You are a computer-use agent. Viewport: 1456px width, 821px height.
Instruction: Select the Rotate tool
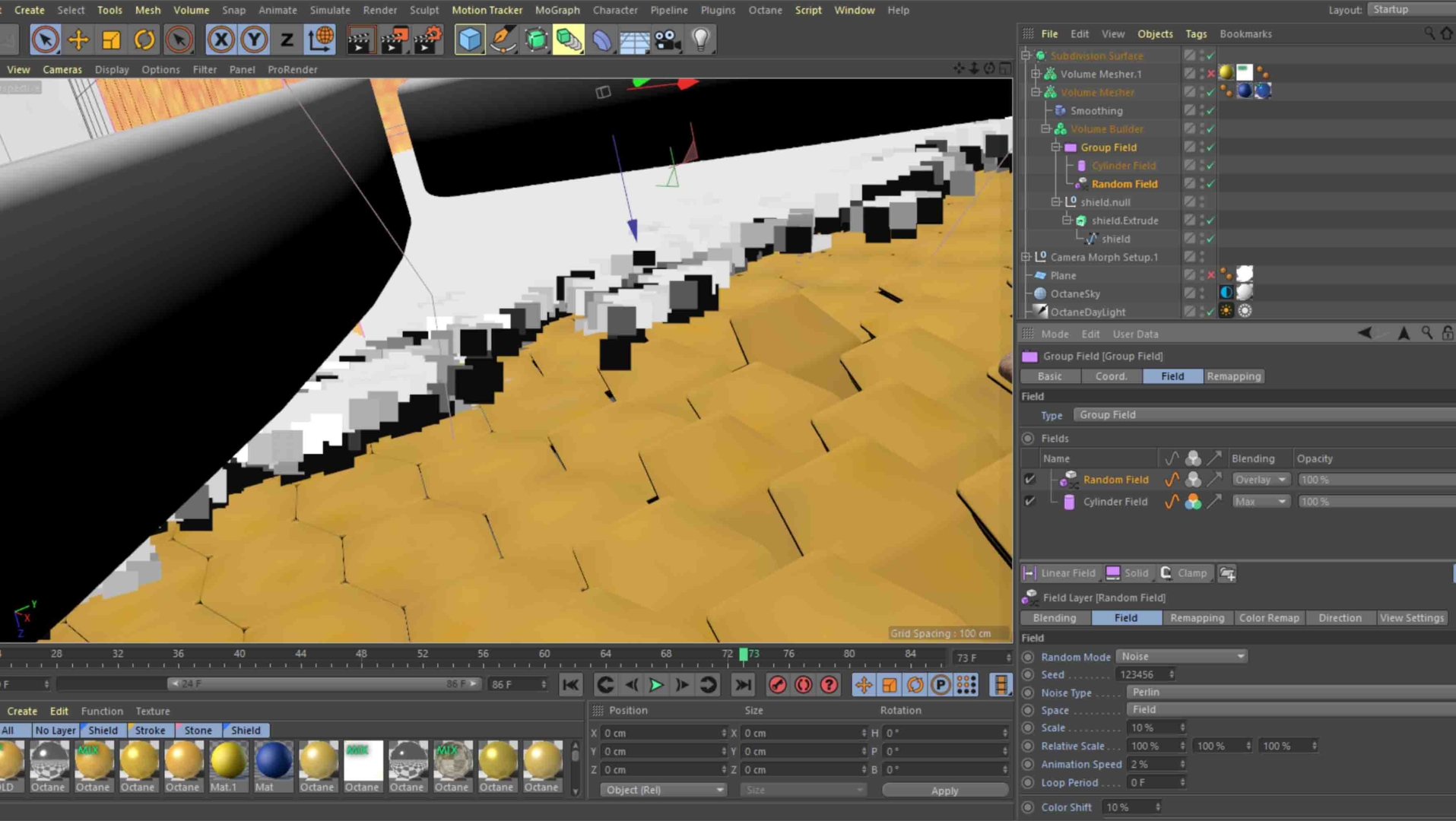point(144,40)
